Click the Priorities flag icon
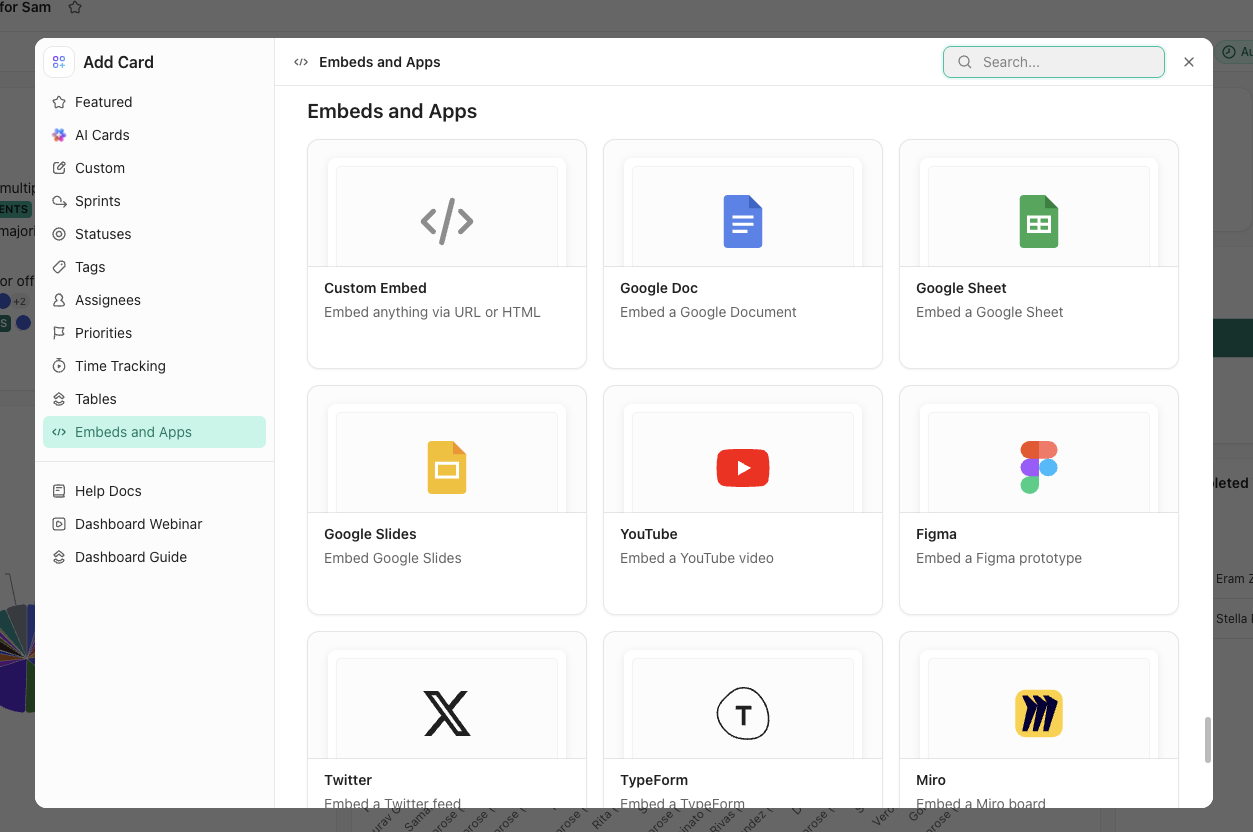1253x832 pixels. 59,333
